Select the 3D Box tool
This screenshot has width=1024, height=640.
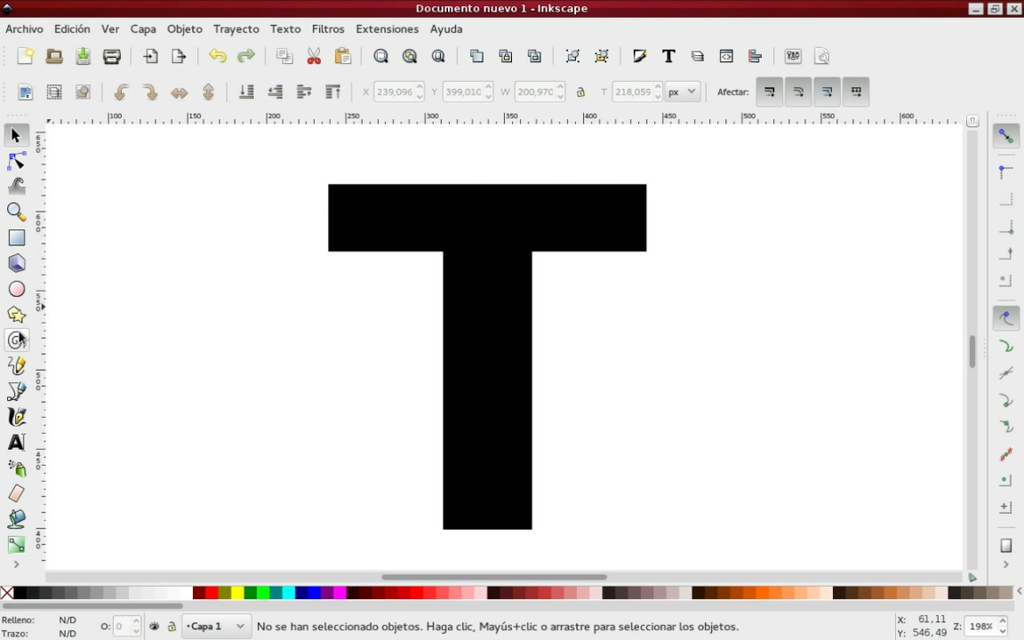tap(16, 263)
